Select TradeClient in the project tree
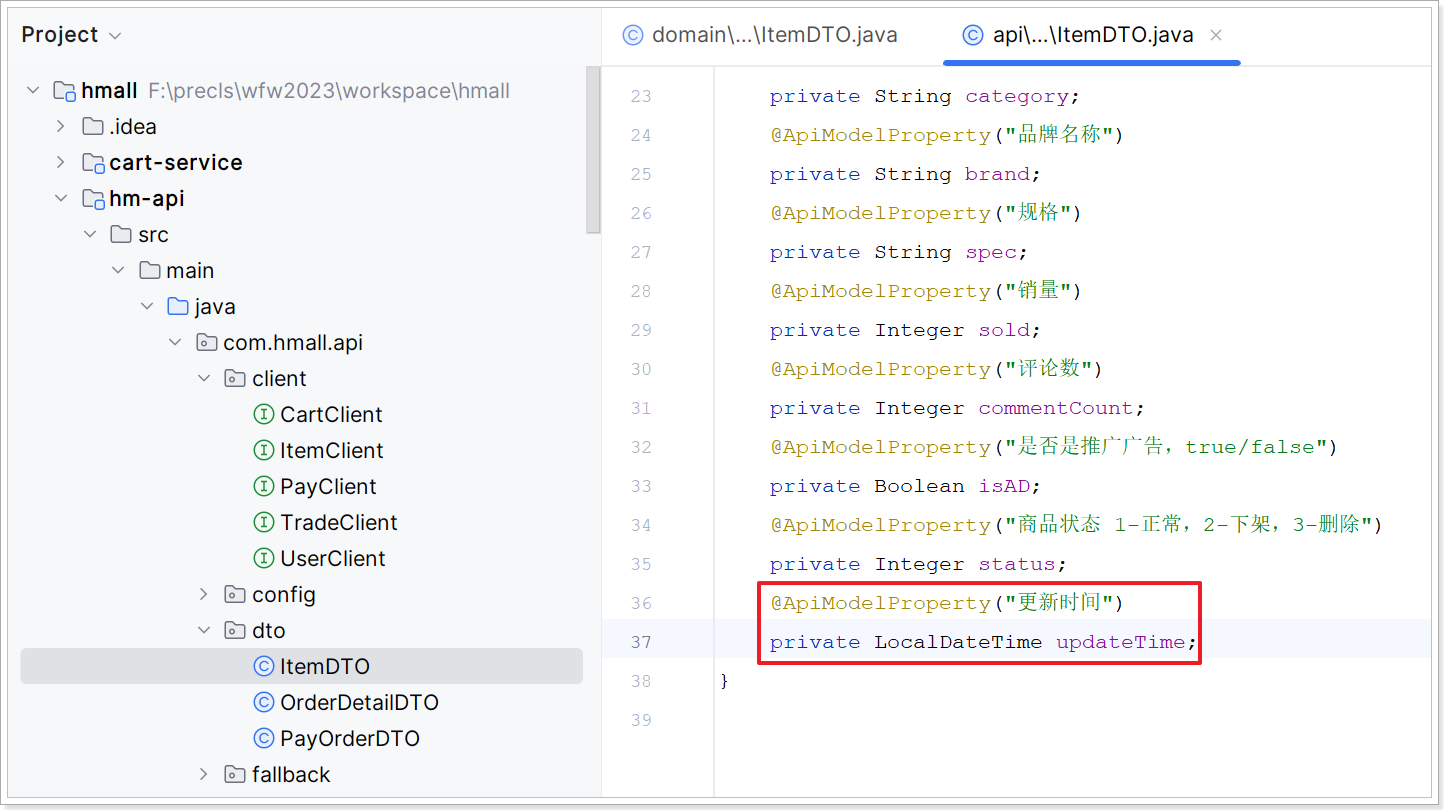This screenshot has width=1444, height=810. click(x=338, y=523)
